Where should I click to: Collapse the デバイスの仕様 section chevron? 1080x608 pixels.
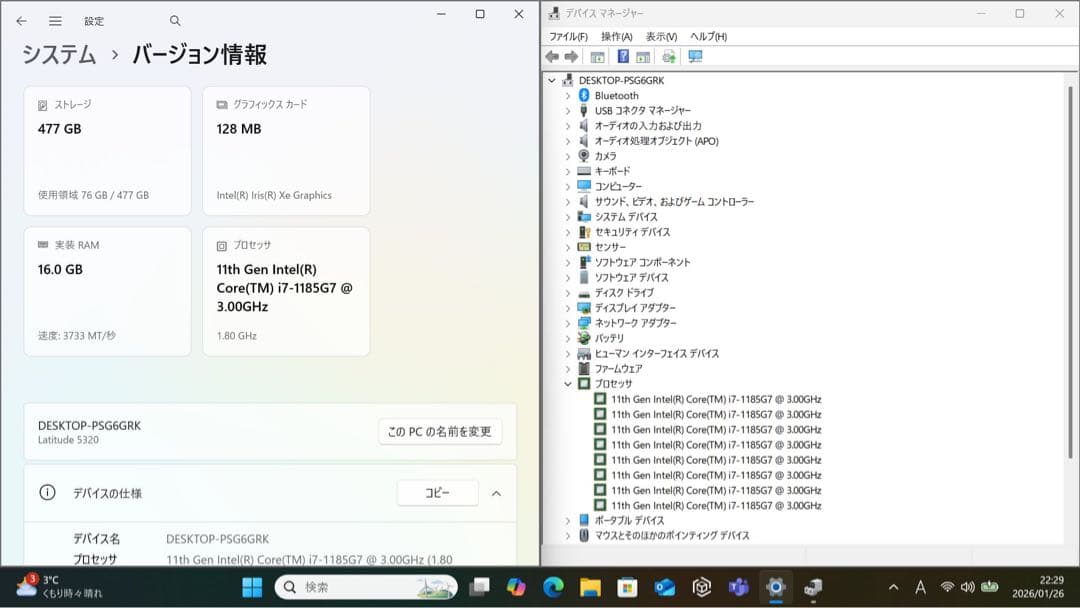(497, 492)
